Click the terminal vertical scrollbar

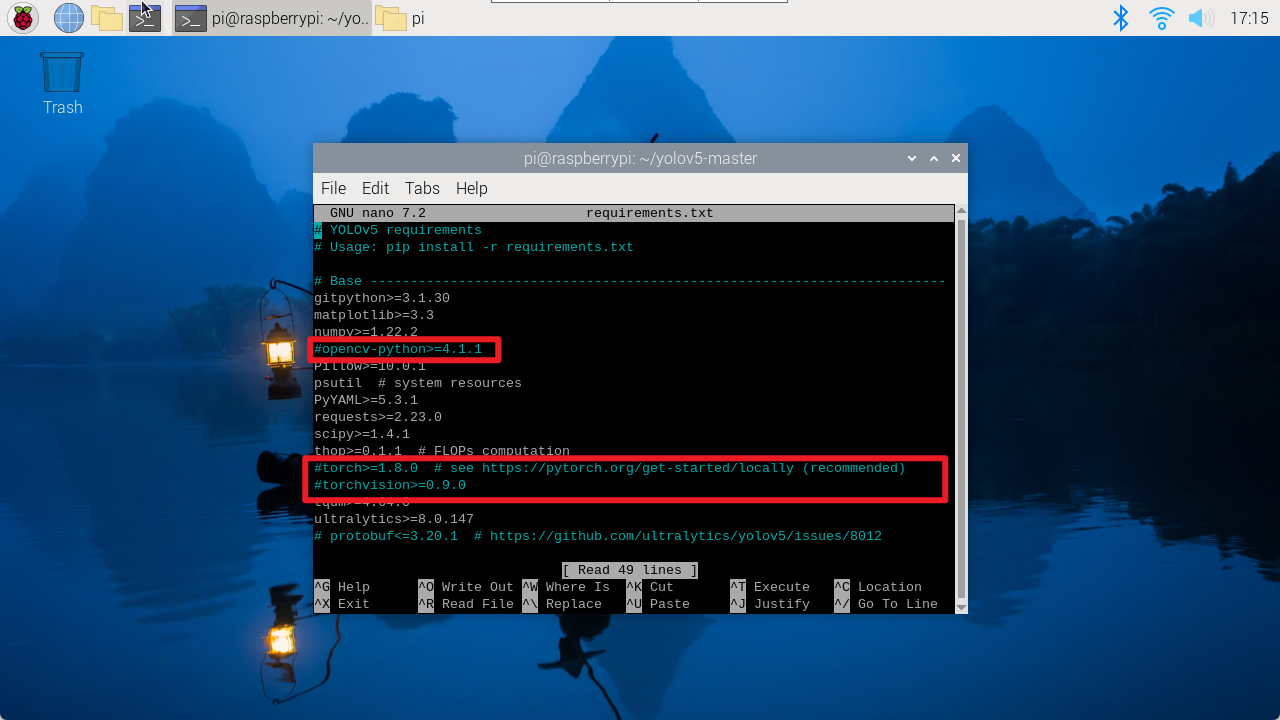coord(961,408)
